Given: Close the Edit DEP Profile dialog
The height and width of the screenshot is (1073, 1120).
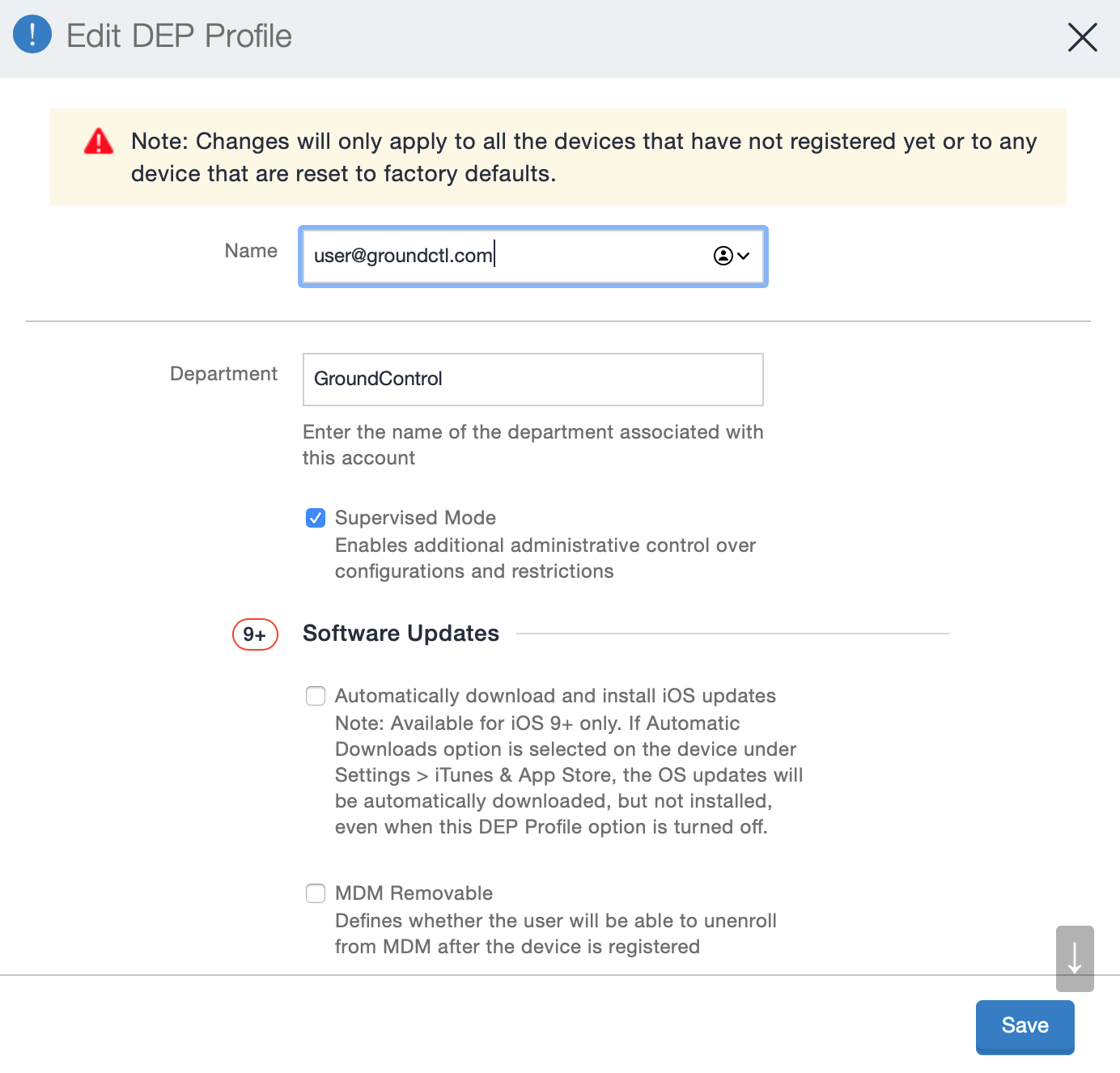Looking at the screenshot, I should tap(1082, 37).
